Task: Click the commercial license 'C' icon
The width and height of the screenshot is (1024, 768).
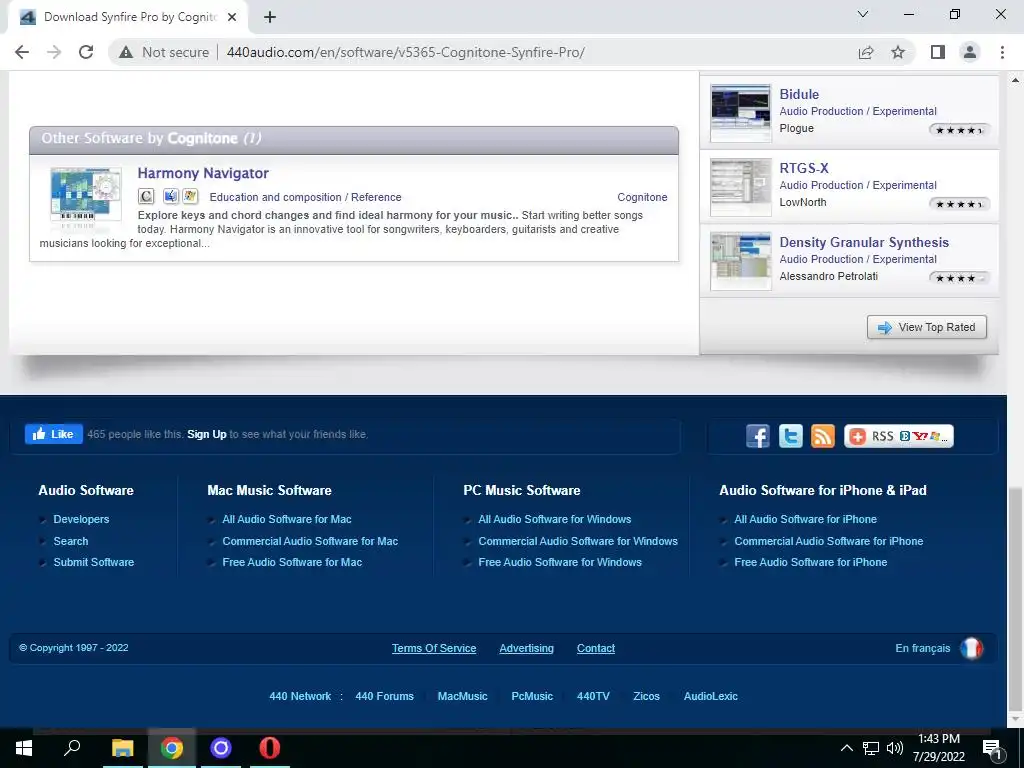Action: pyautogui.click(x=146, y=197)
